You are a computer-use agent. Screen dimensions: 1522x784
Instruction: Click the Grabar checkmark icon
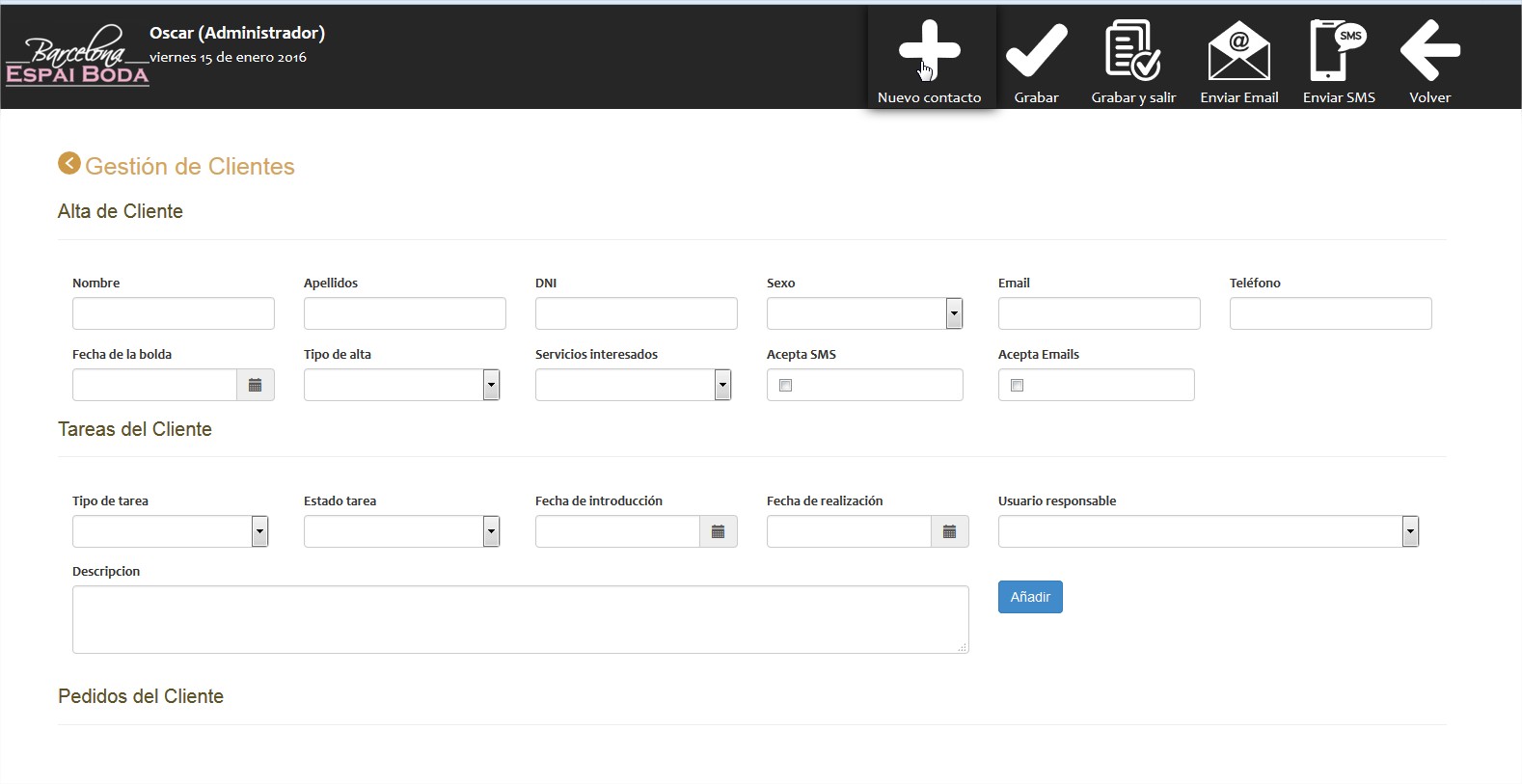pyautogui.click(x=1036, y=51)
